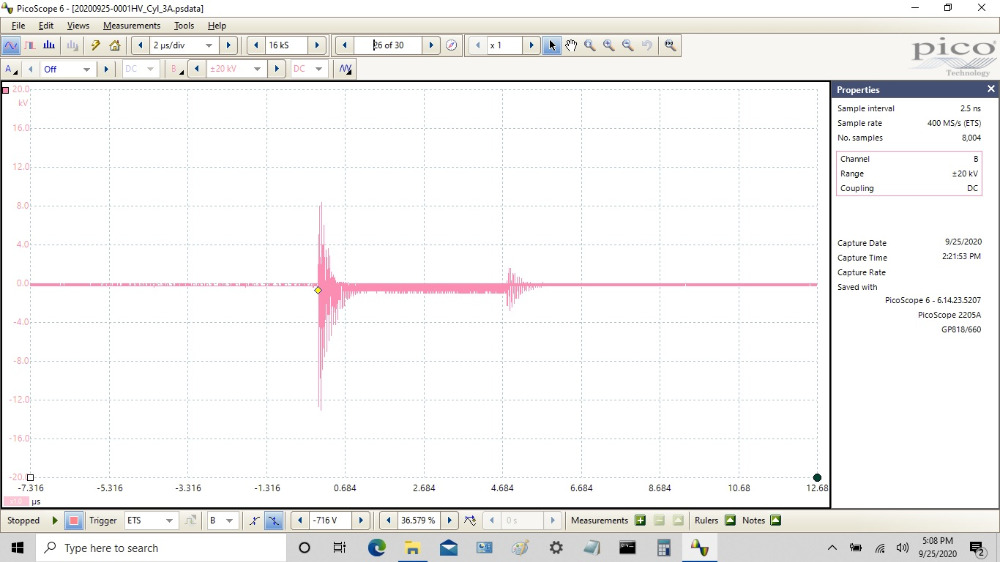This screenshot has height=562, width=1000.
Task: Expand the Trigger mode ETS dropdown
Action: 169,520
